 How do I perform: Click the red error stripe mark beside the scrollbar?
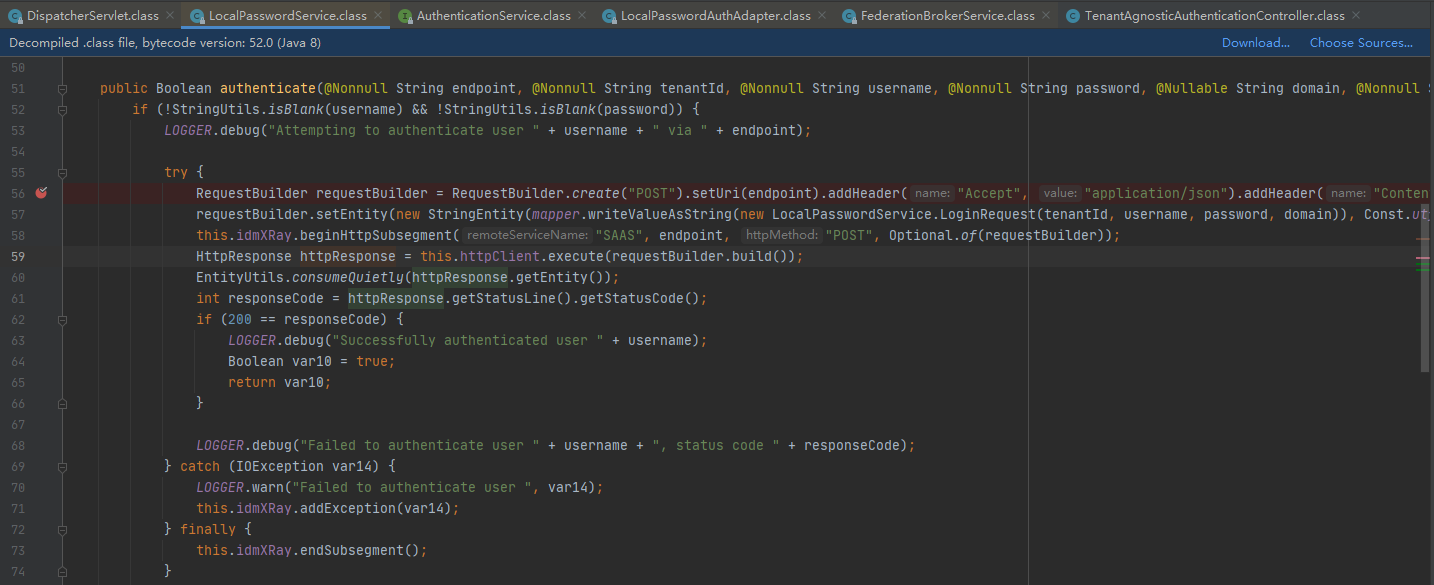[x=1423, y=258]
